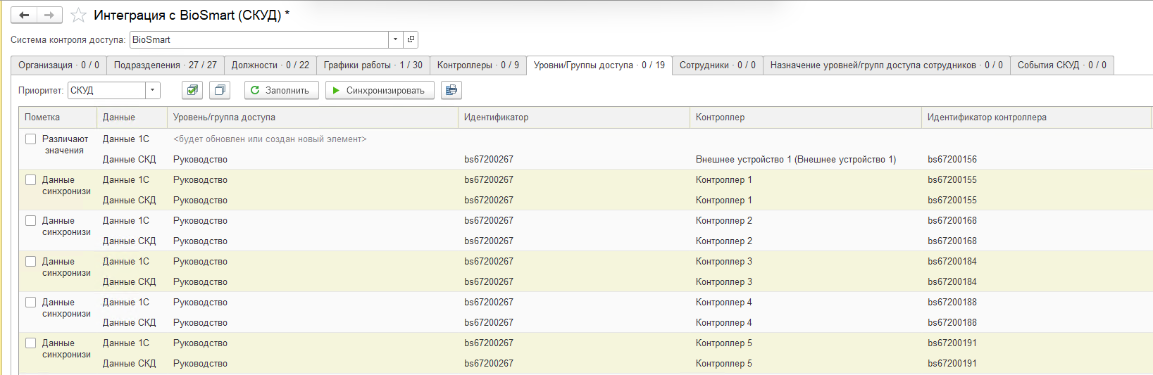Click the print/report icon after Синхронизировать
This screenshot has height=375, width=1153.
(451, 90)
